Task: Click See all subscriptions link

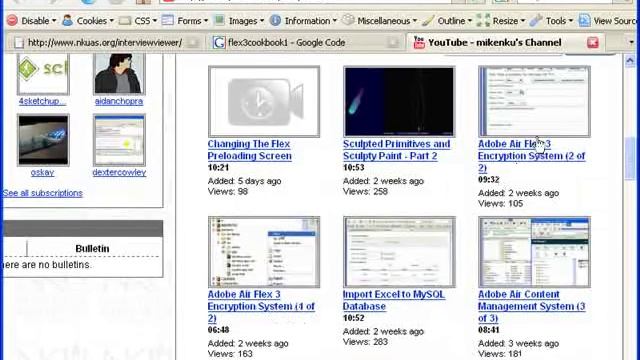Action: (x=42, y=193)
